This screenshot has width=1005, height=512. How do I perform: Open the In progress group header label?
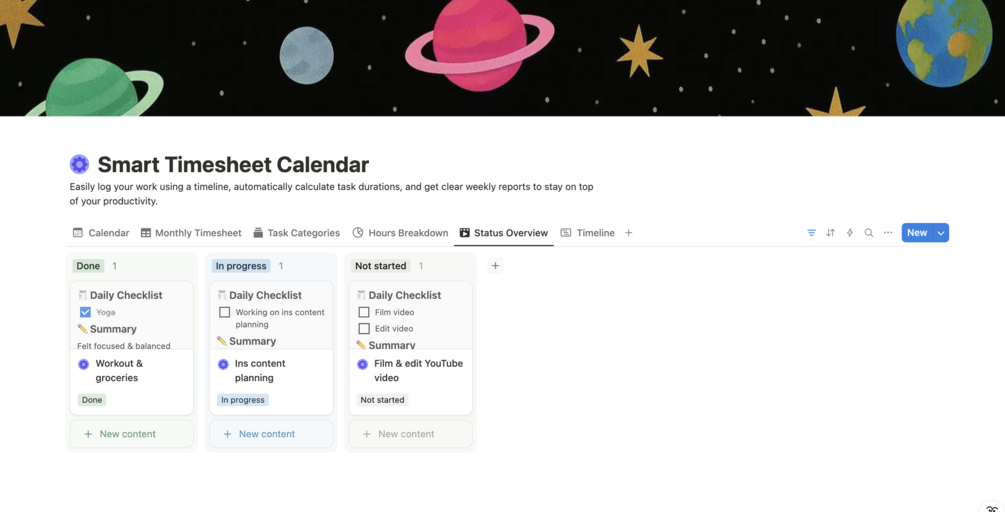(x=241, y=266)
